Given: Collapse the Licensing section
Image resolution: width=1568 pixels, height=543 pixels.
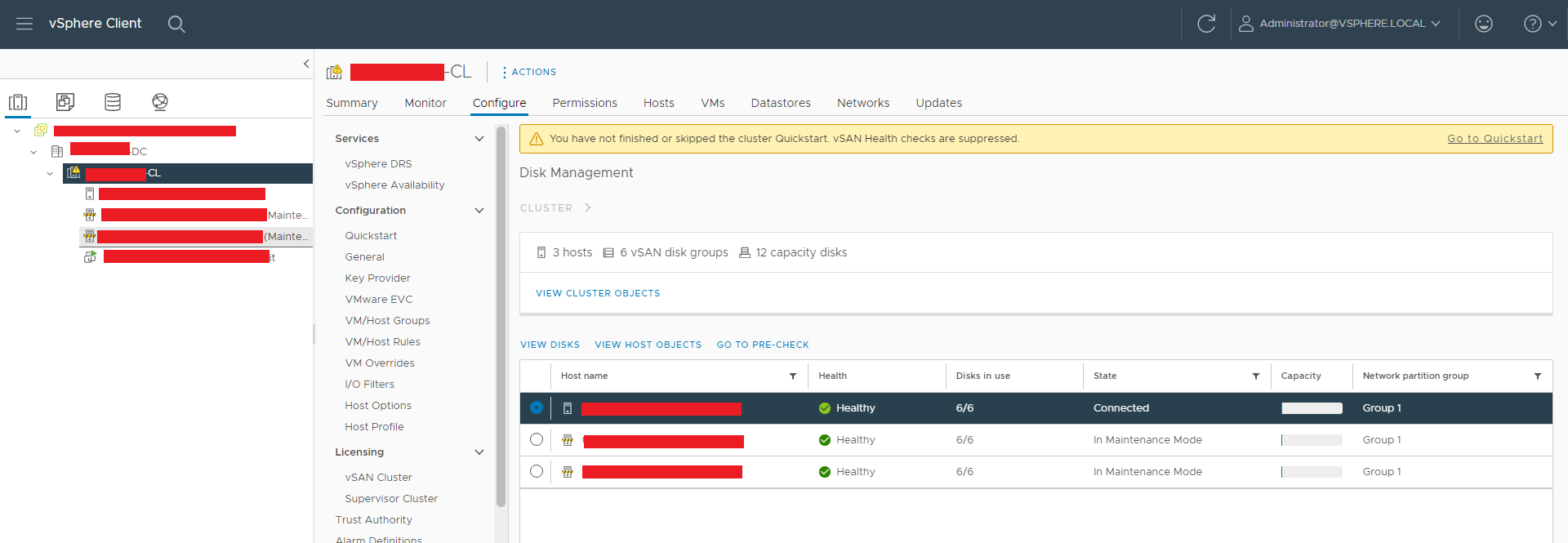Looking at the screenshot, I should point(479,452).
